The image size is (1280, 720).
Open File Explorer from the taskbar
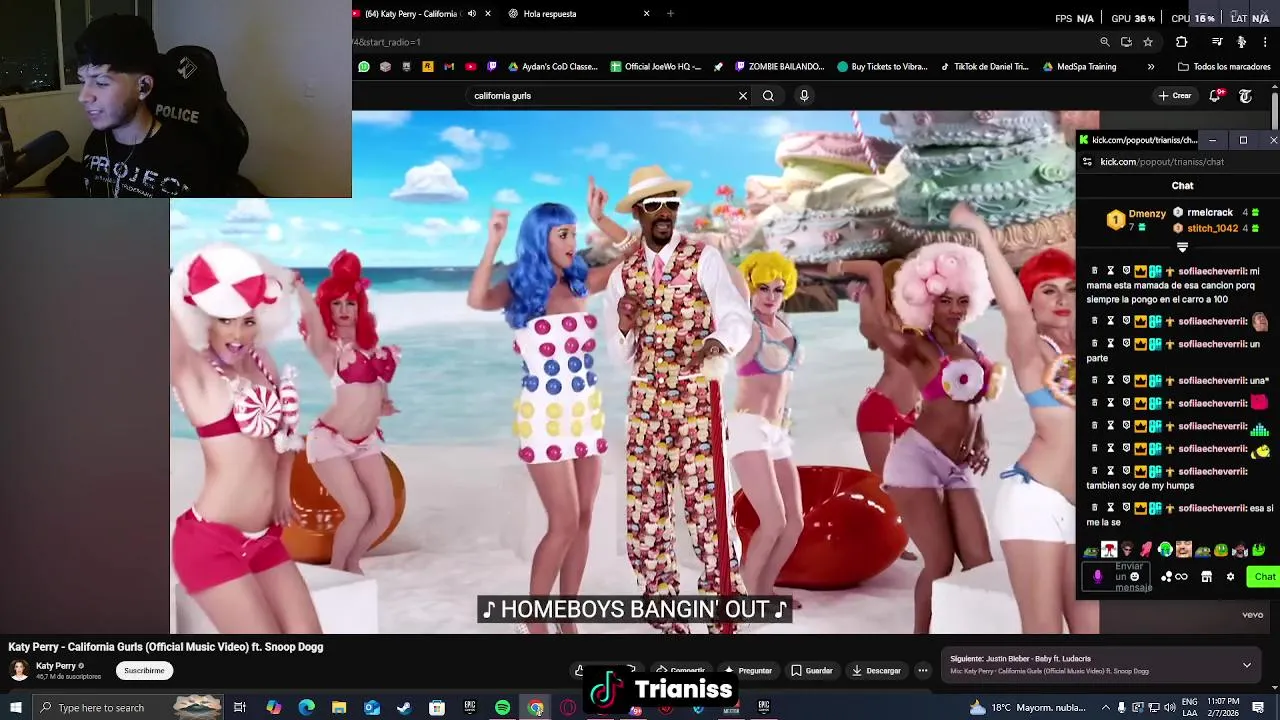[339, 708]
